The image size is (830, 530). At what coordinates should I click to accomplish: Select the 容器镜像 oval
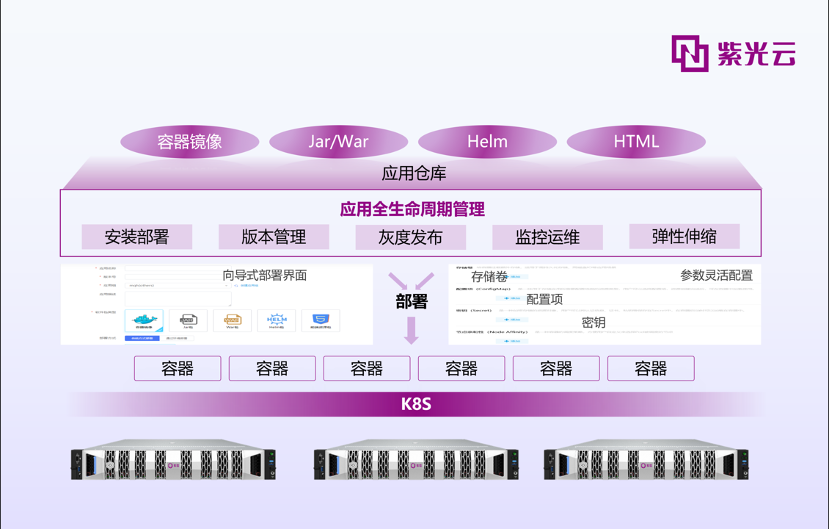tap(189, 142)
